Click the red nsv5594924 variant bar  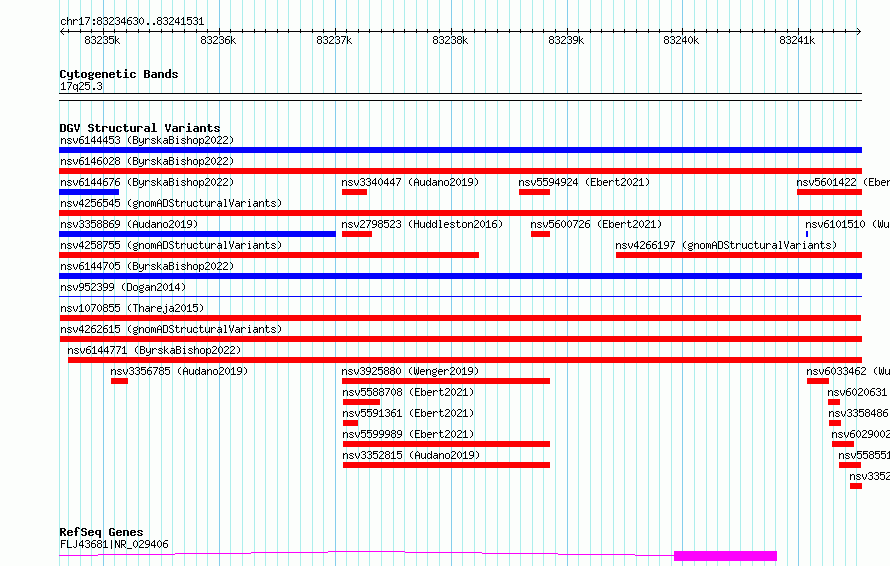[534, 192]
